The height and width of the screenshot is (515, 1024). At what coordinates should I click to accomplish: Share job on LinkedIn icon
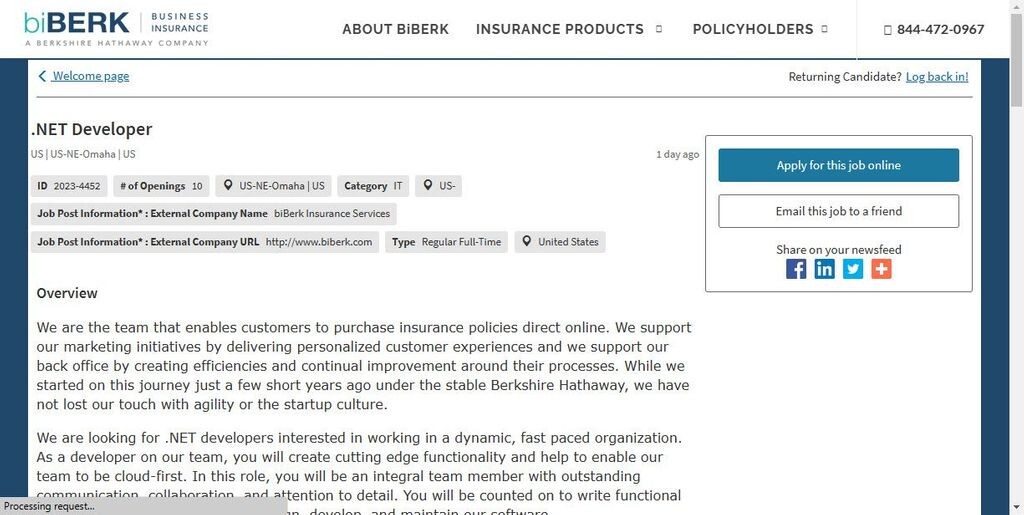pyautogui.click(x=824, y=269)
